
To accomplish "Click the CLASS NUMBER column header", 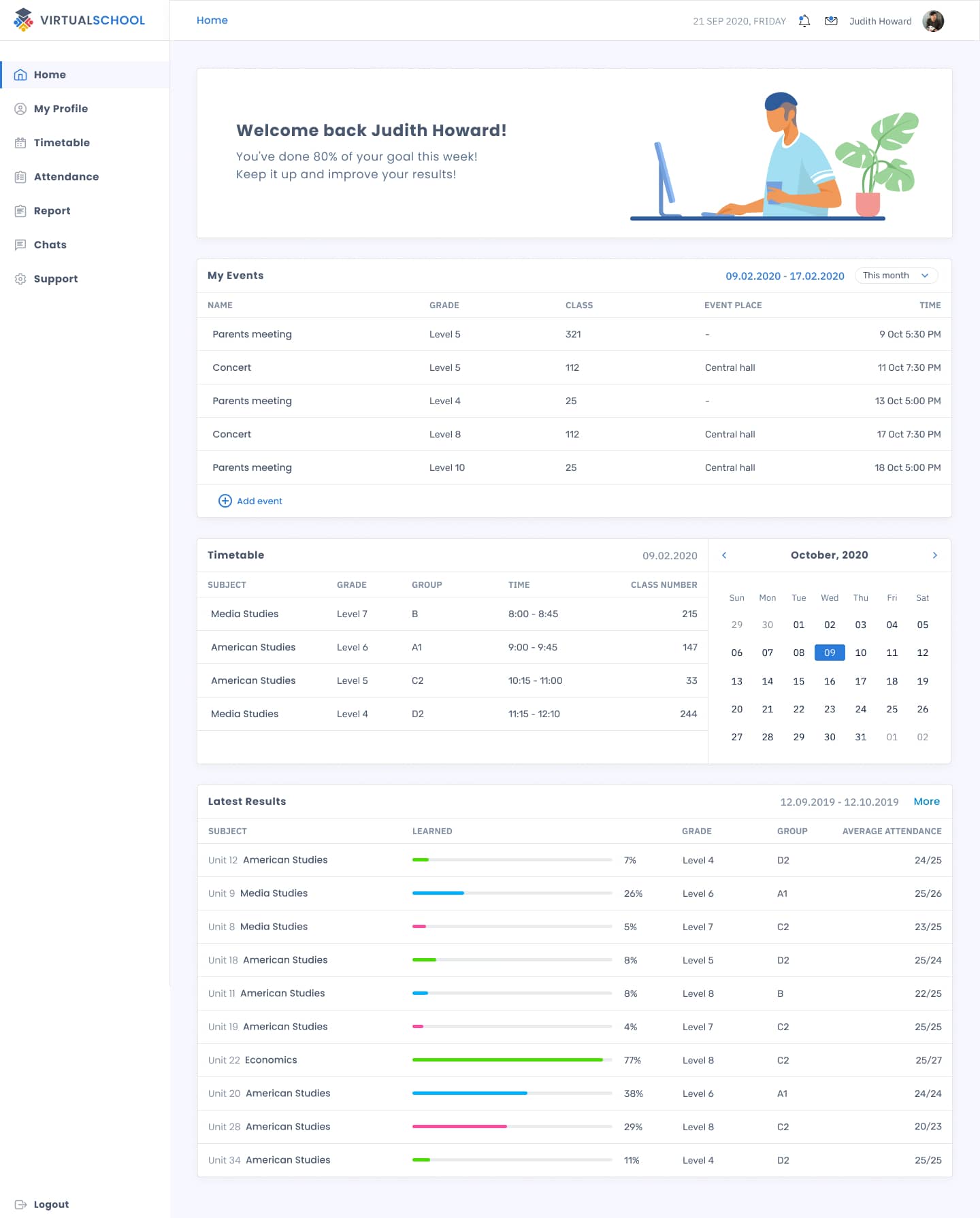I will (664, 585).
